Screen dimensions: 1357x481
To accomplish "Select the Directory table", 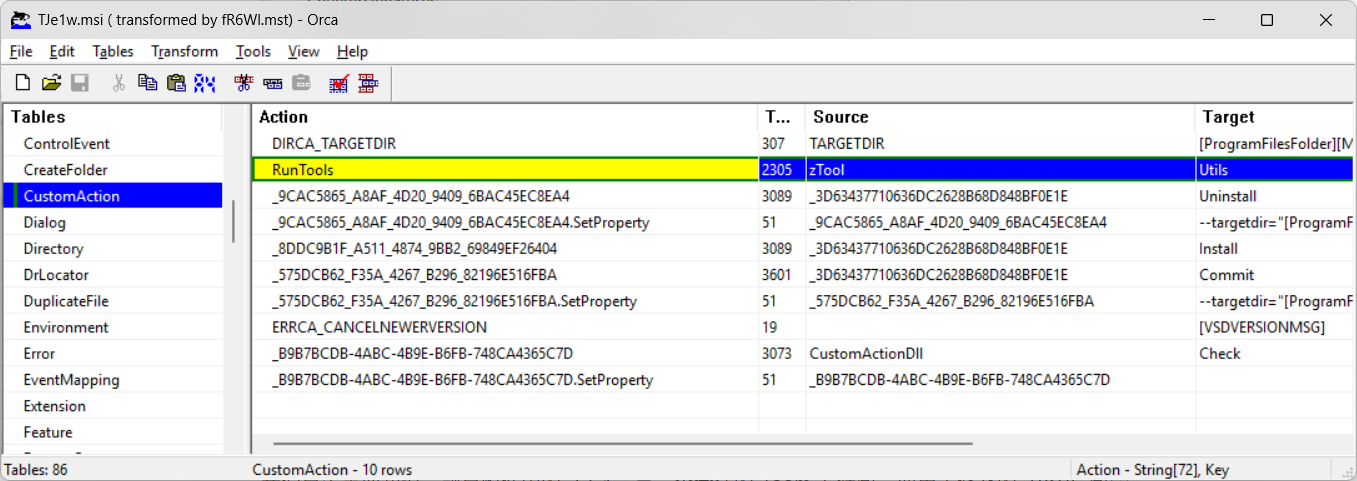I will [53, 248].
